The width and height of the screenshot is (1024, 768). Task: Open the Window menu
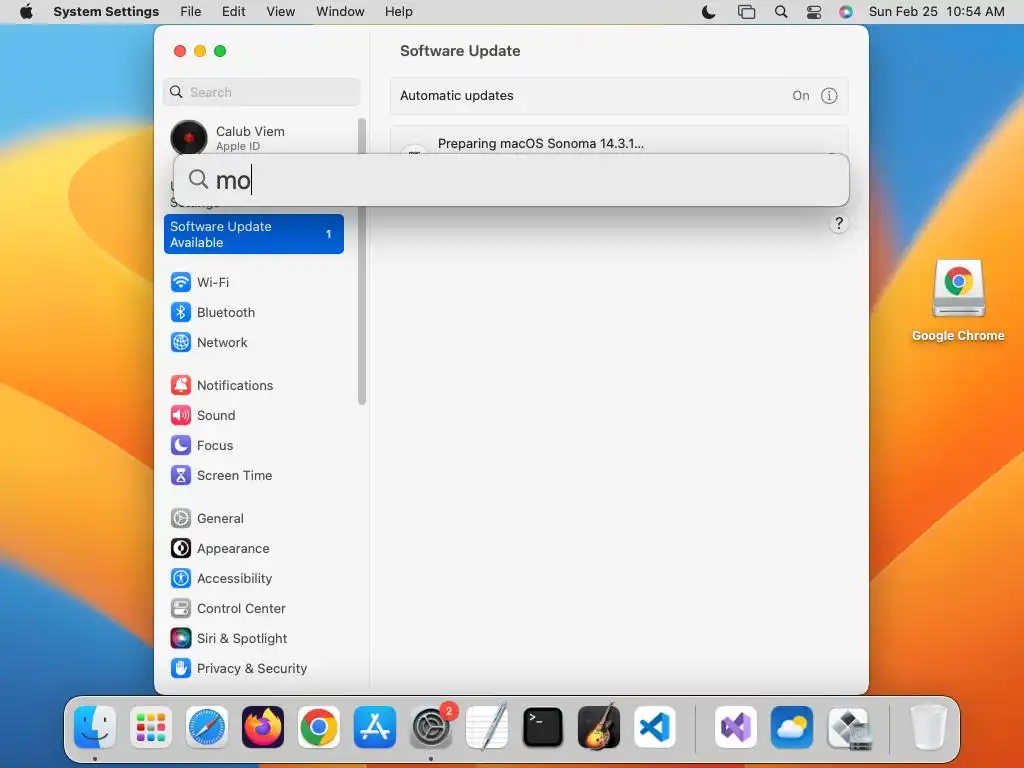point(340,12)
